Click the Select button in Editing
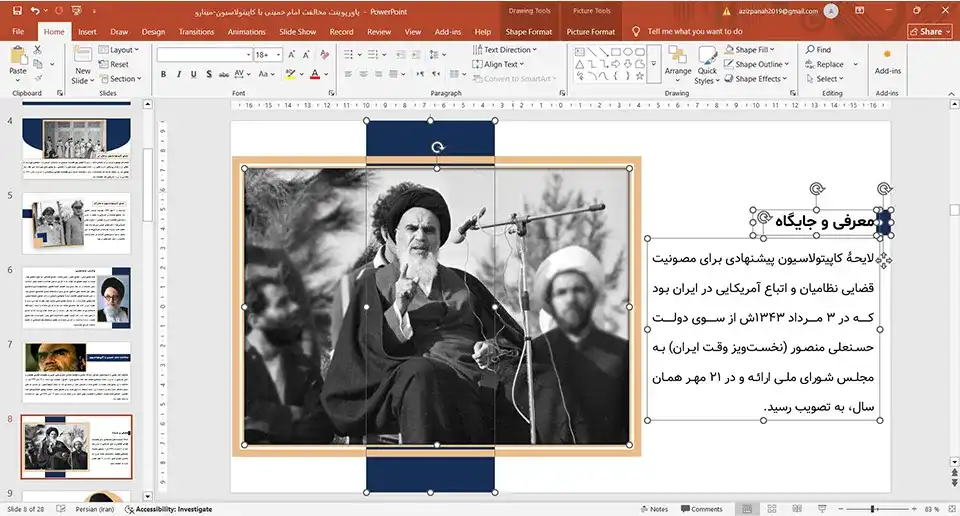This screenshot has width=960, height=516. pyautogui.click(x=825, y=78)
